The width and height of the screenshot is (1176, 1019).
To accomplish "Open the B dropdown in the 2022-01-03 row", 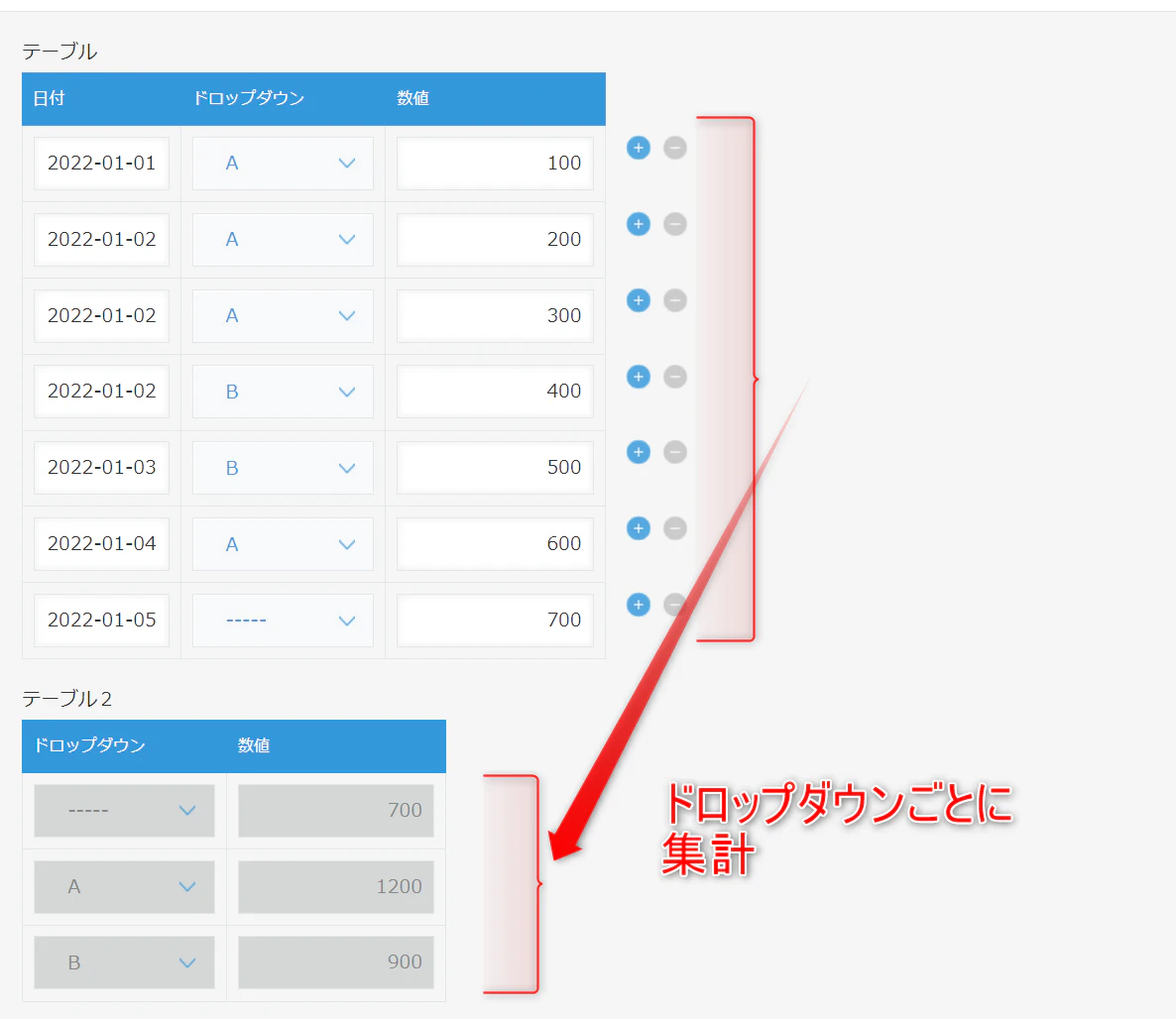I will [x=283, y=468].
